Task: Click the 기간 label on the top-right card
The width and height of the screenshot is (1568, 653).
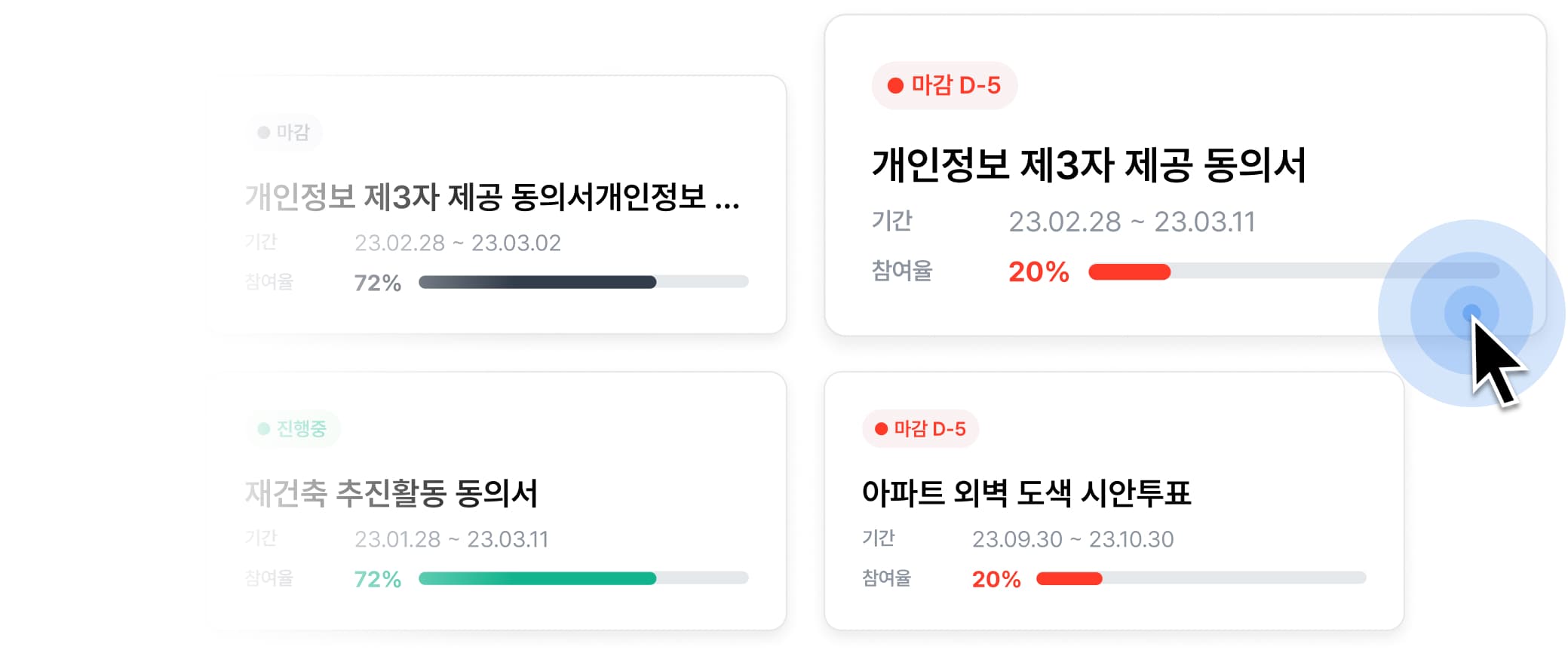Action: [893, 222]
